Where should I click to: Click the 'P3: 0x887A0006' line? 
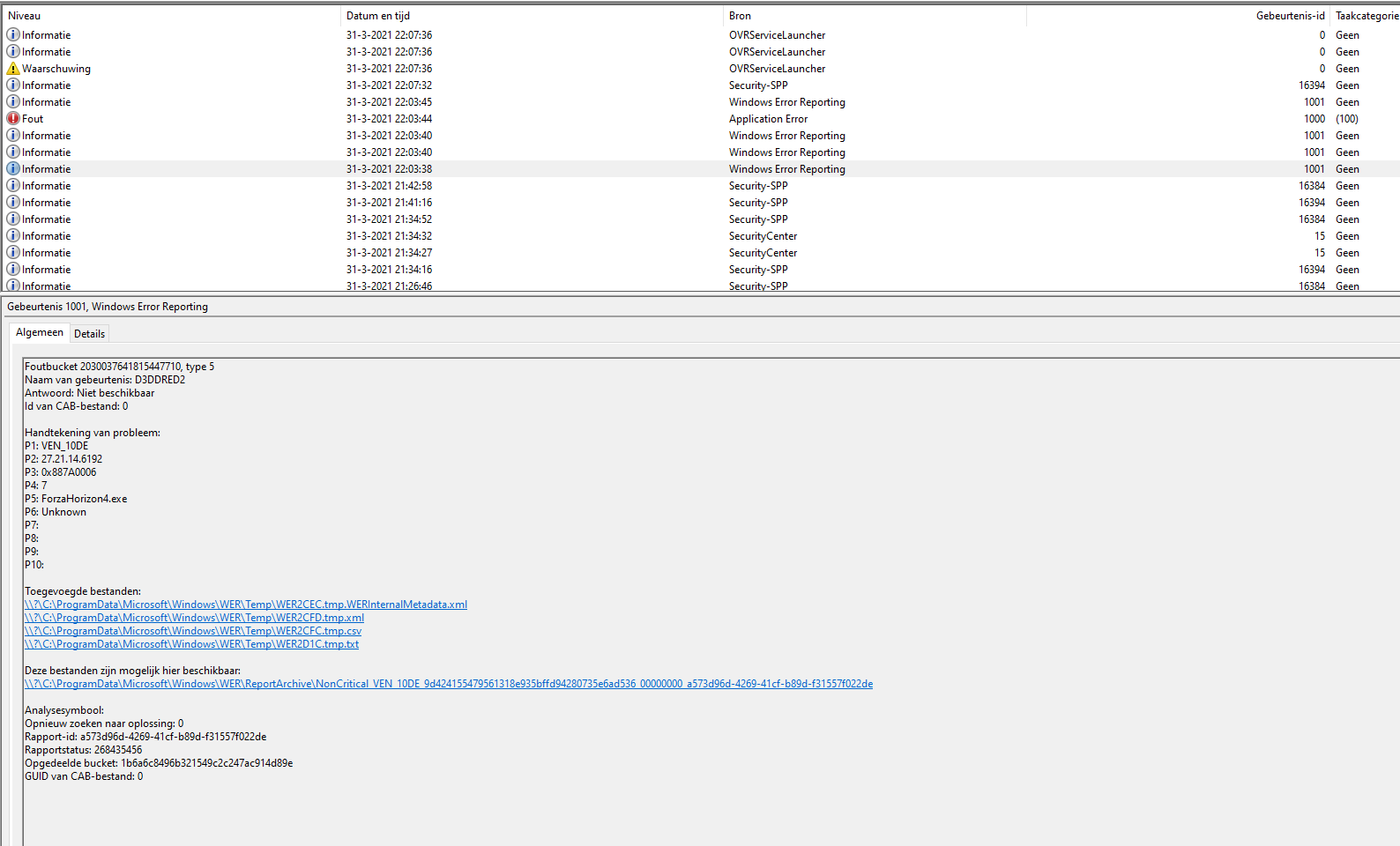pyautogui.click(x=61, y=472)
